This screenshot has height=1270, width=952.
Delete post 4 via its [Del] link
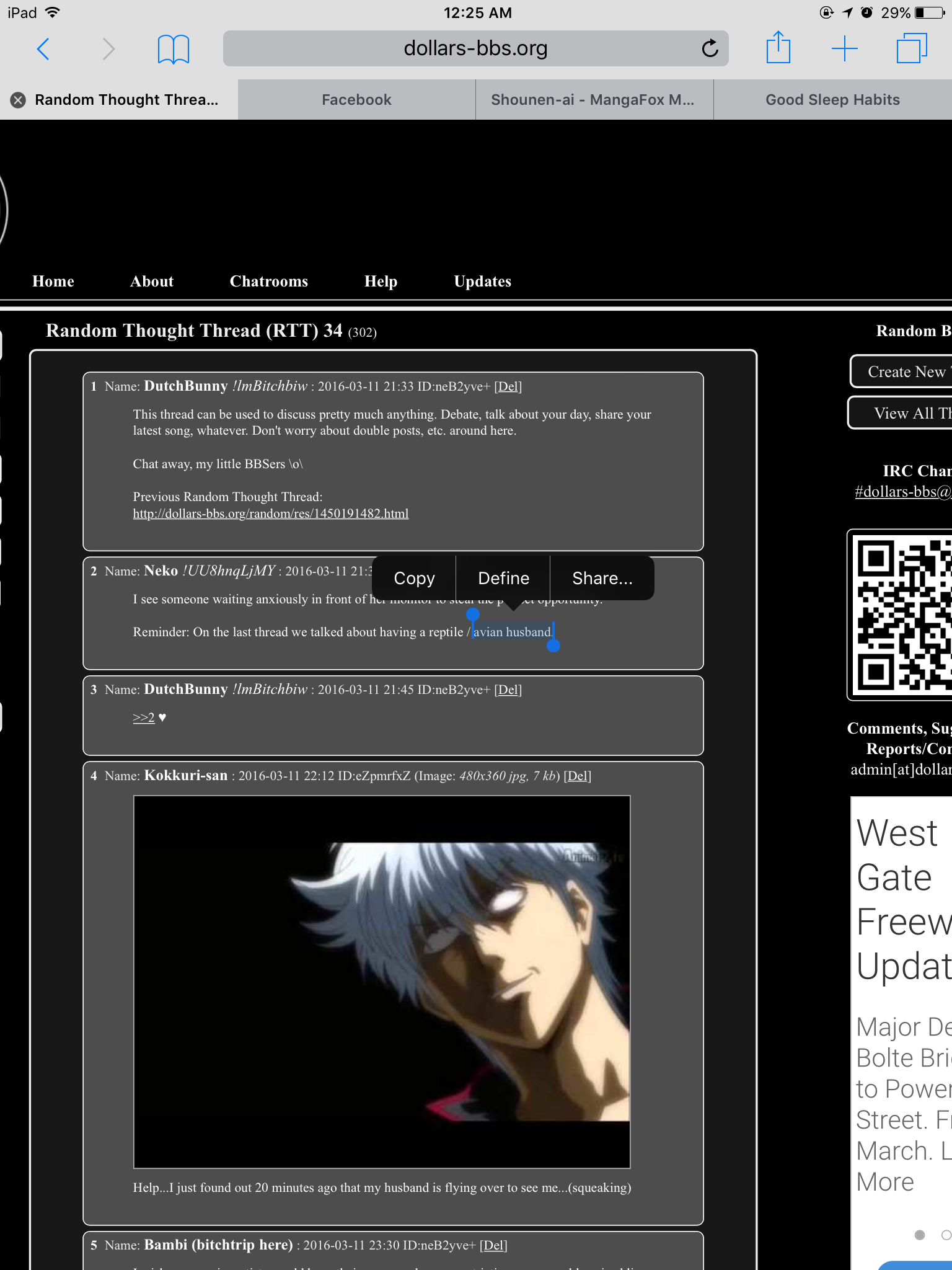[578, 776]
